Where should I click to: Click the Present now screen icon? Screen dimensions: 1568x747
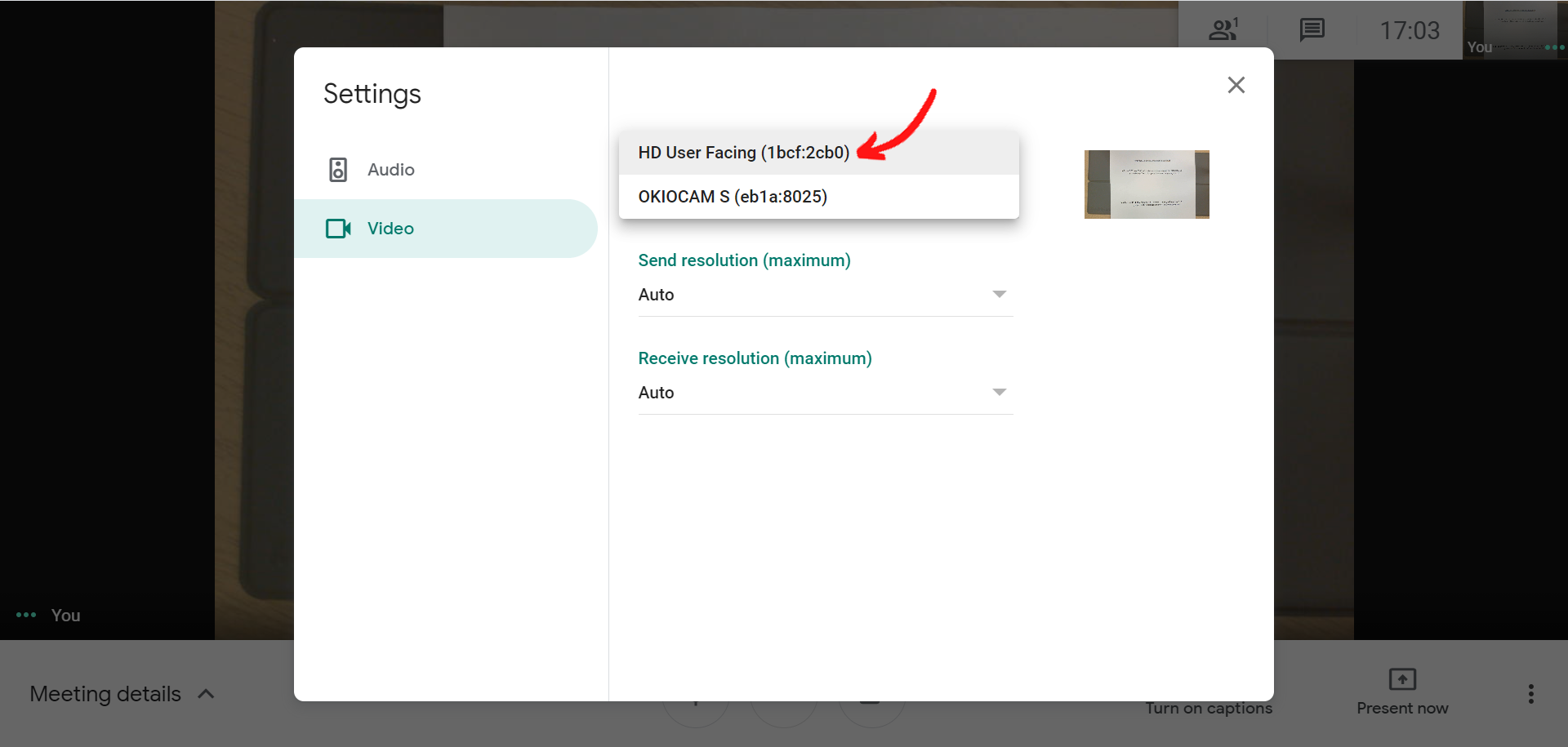point(1401,679)
